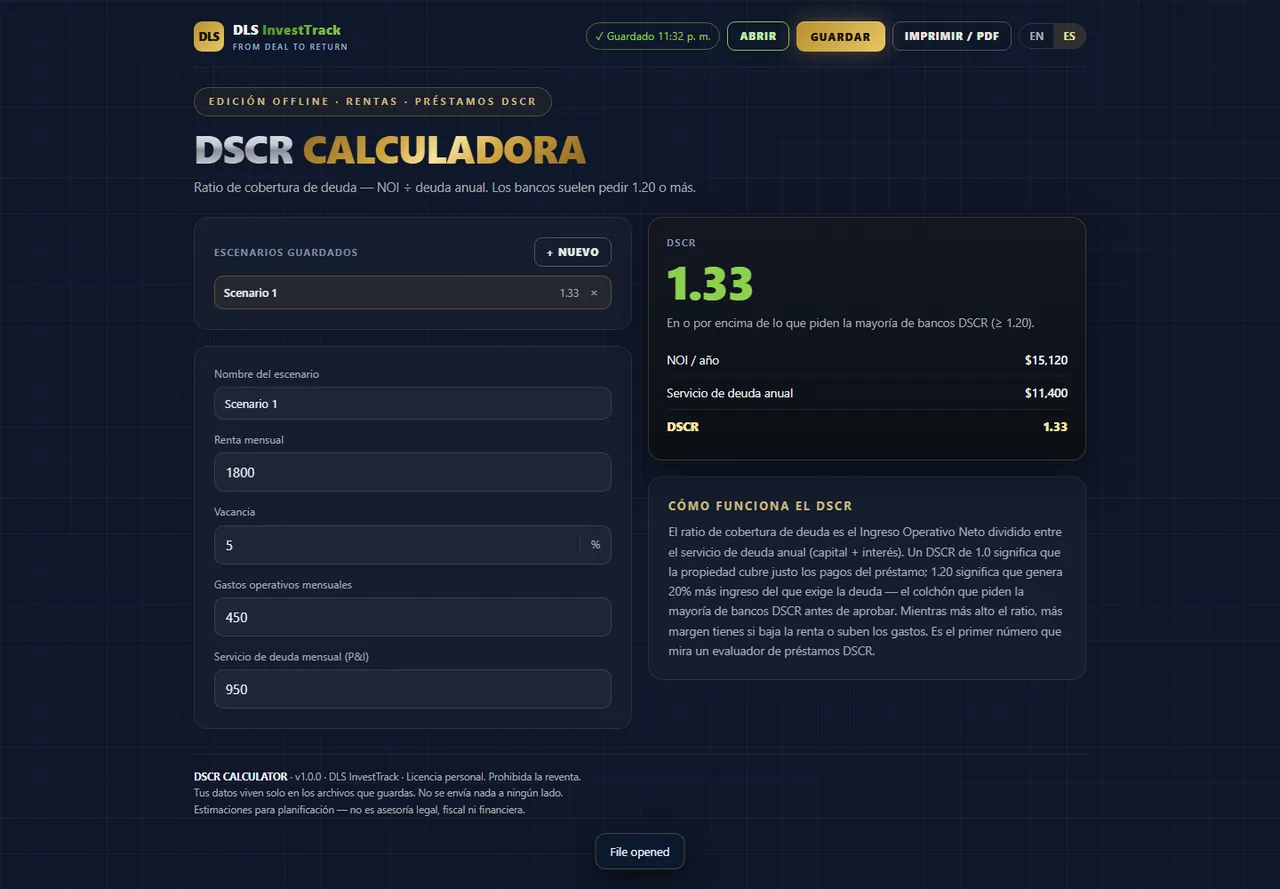The height and width of the screenshot is (889, 1280).
Task: Click the Guardado 11:32 p. m. status badge
Action: [652, 36]
